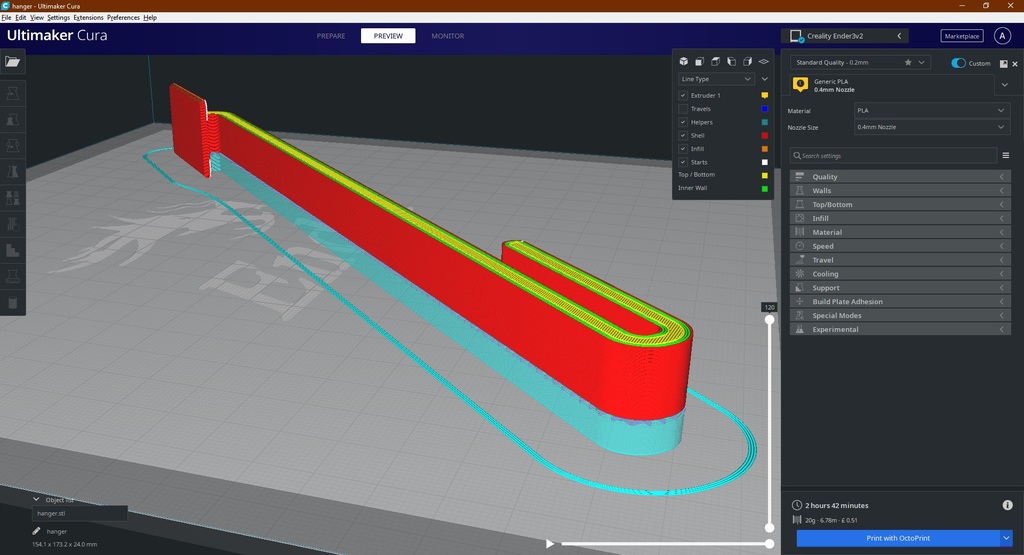Switch to top camera view icon
Image resolution: width=1024 pixels, height=555 pixels.
(715, 61)
